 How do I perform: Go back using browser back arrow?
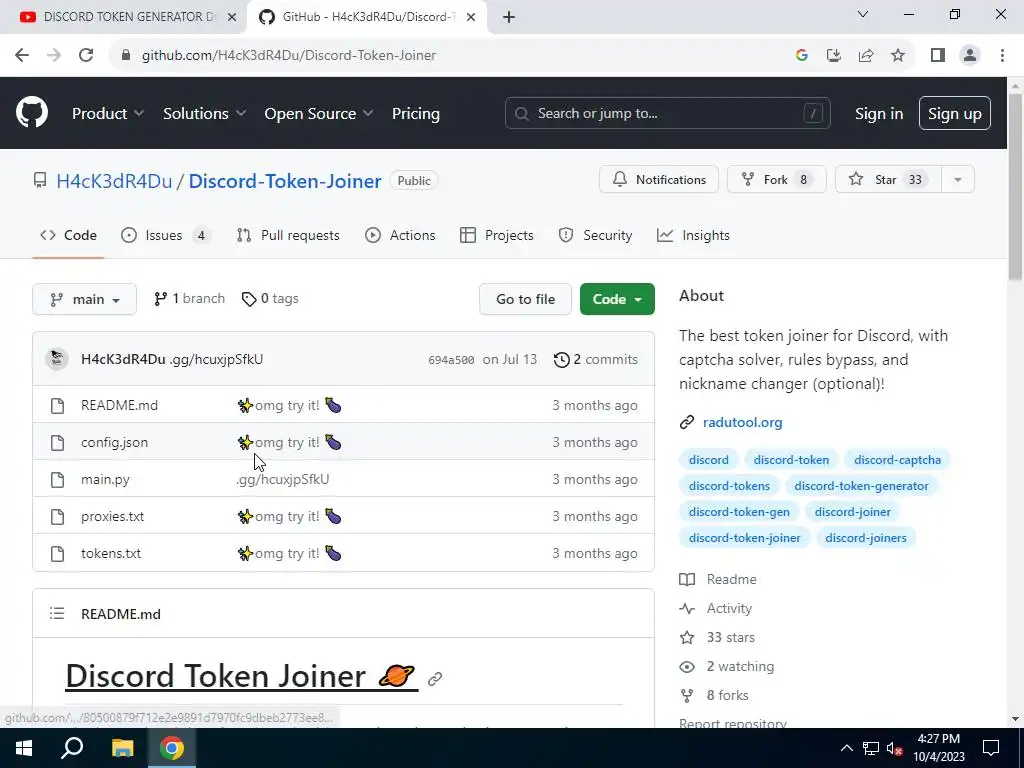[22, 56]
